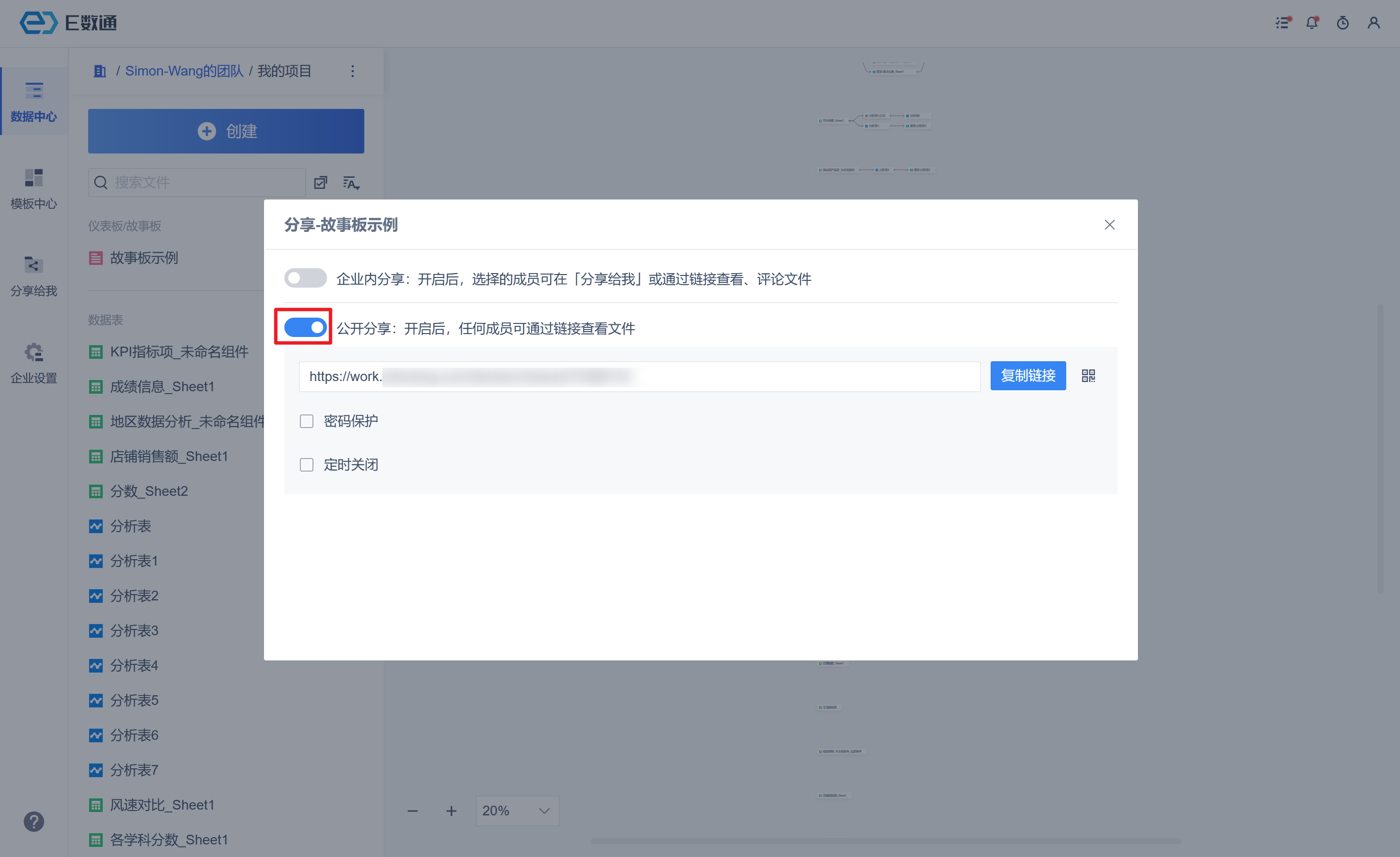This screenshot has height=857, width=1400.
Task: Open the user profile icon
Action: click(1373, 23)
